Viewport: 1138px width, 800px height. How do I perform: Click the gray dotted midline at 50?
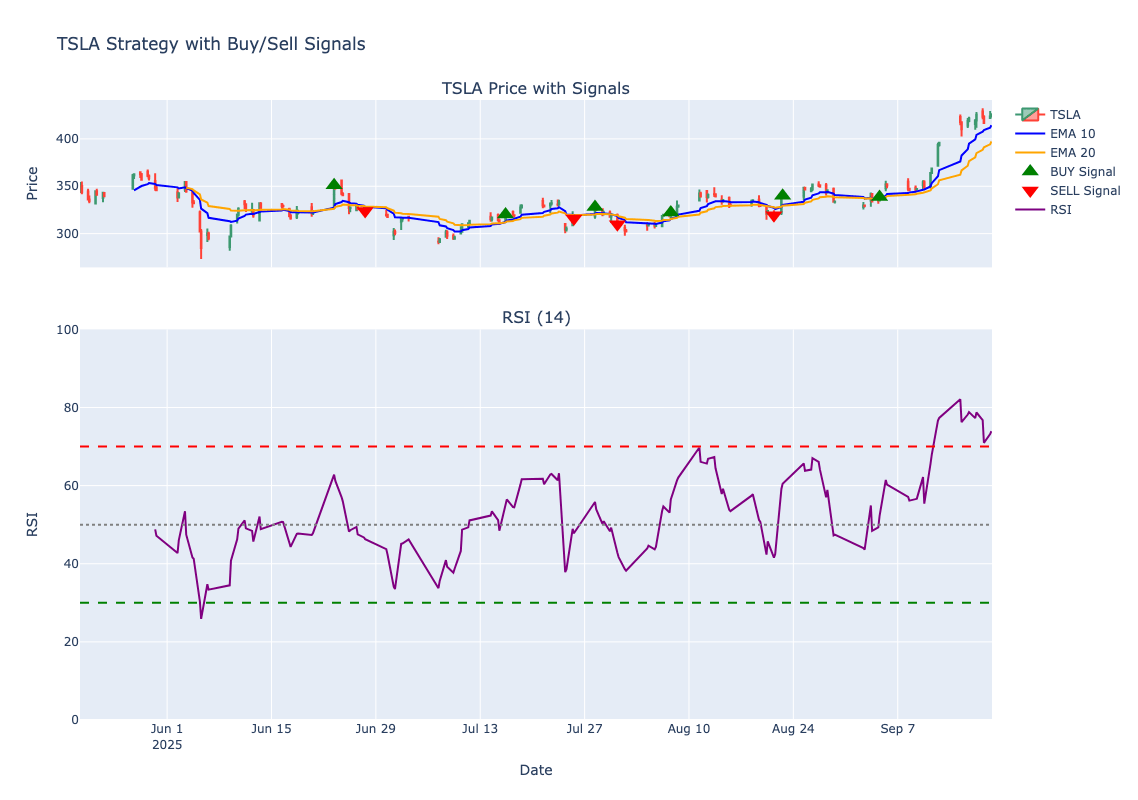tap(536, 524)
